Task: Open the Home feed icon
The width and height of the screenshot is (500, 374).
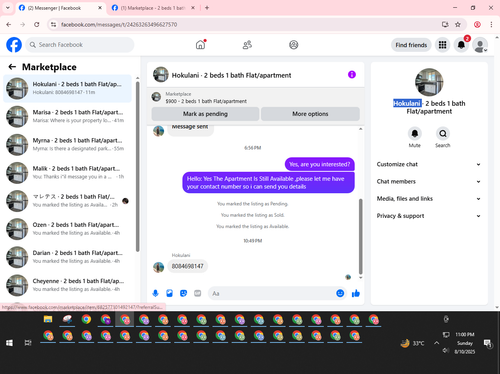Action: [200, 45]
